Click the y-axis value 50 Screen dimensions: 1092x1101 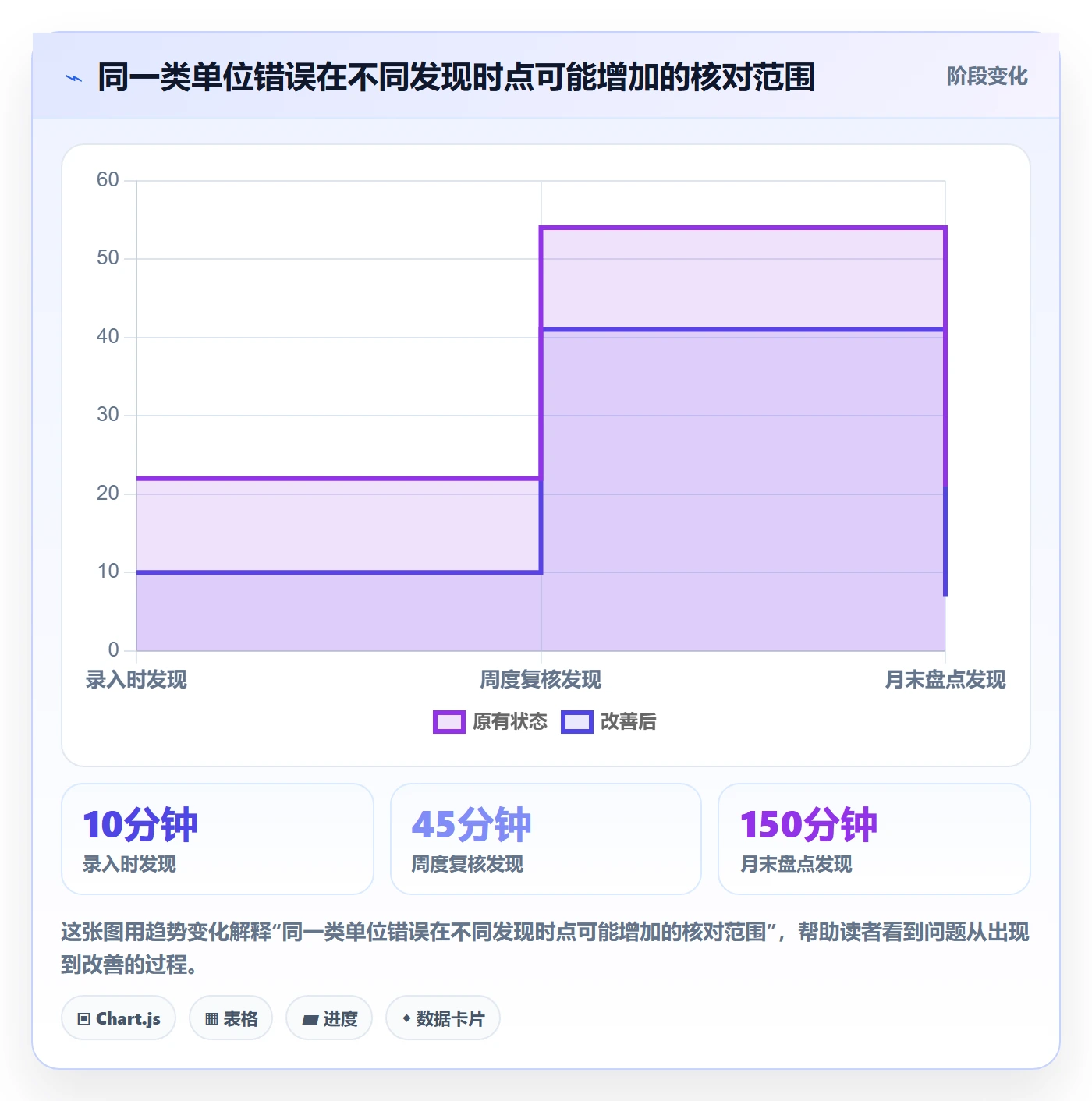coord(108,258)
